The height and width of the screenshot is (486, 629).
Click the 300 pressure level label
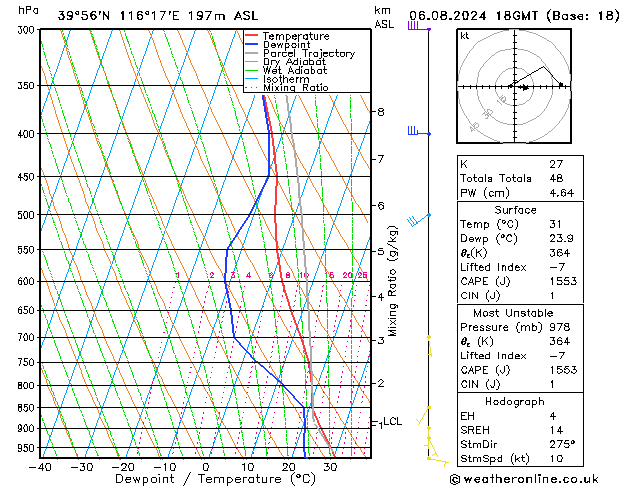coord(28,30)
